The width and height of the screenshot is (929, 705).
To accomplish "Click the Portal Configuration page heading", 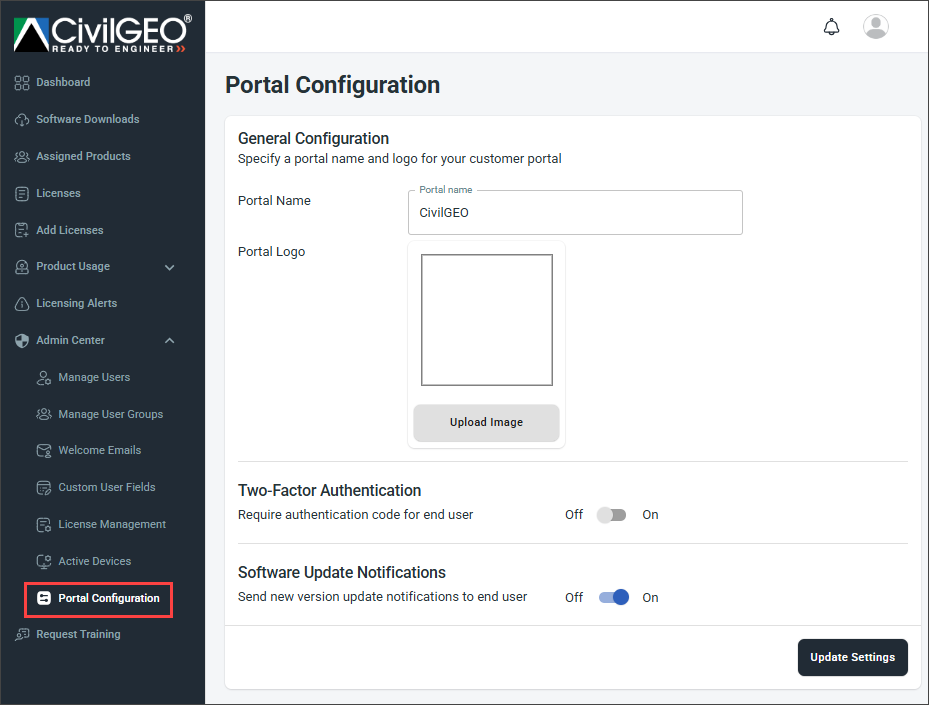I will [x=332, y=85].
